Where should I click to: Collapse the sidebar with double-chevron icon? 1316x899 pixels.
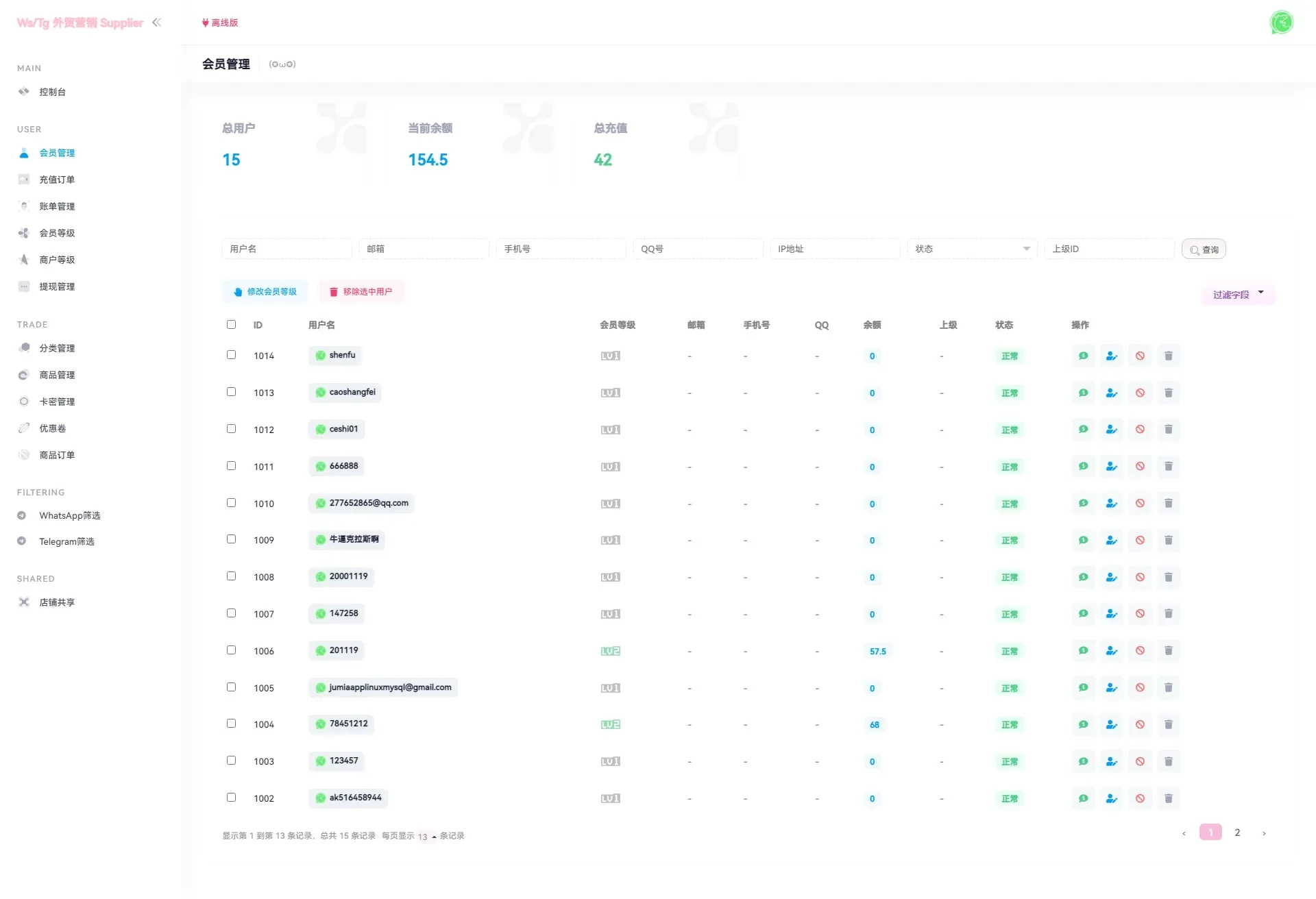coord(157,23)
